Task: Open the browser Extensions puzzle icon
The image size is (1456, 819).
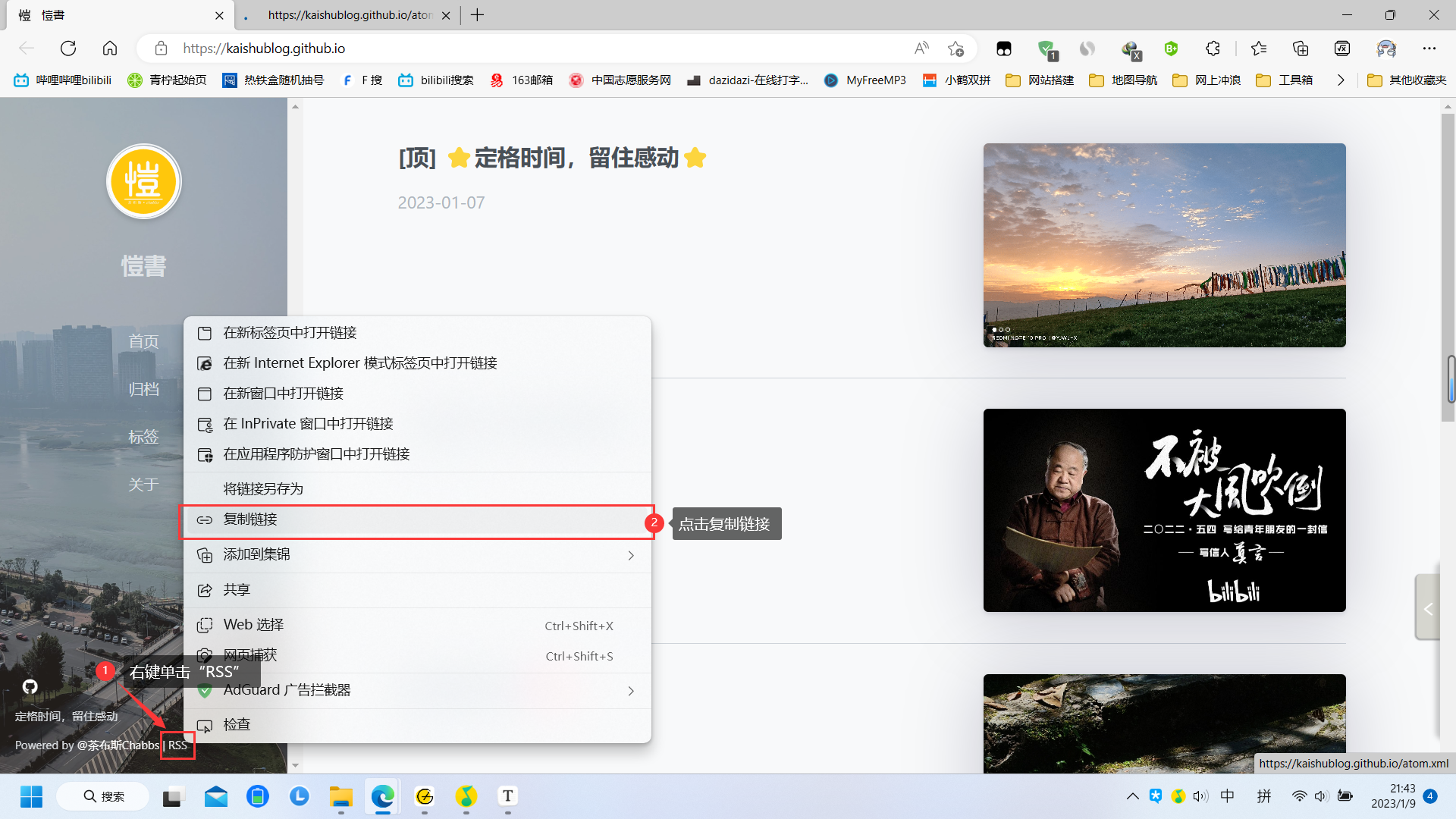Action: pyautogui.click(x=1213, y=49)
